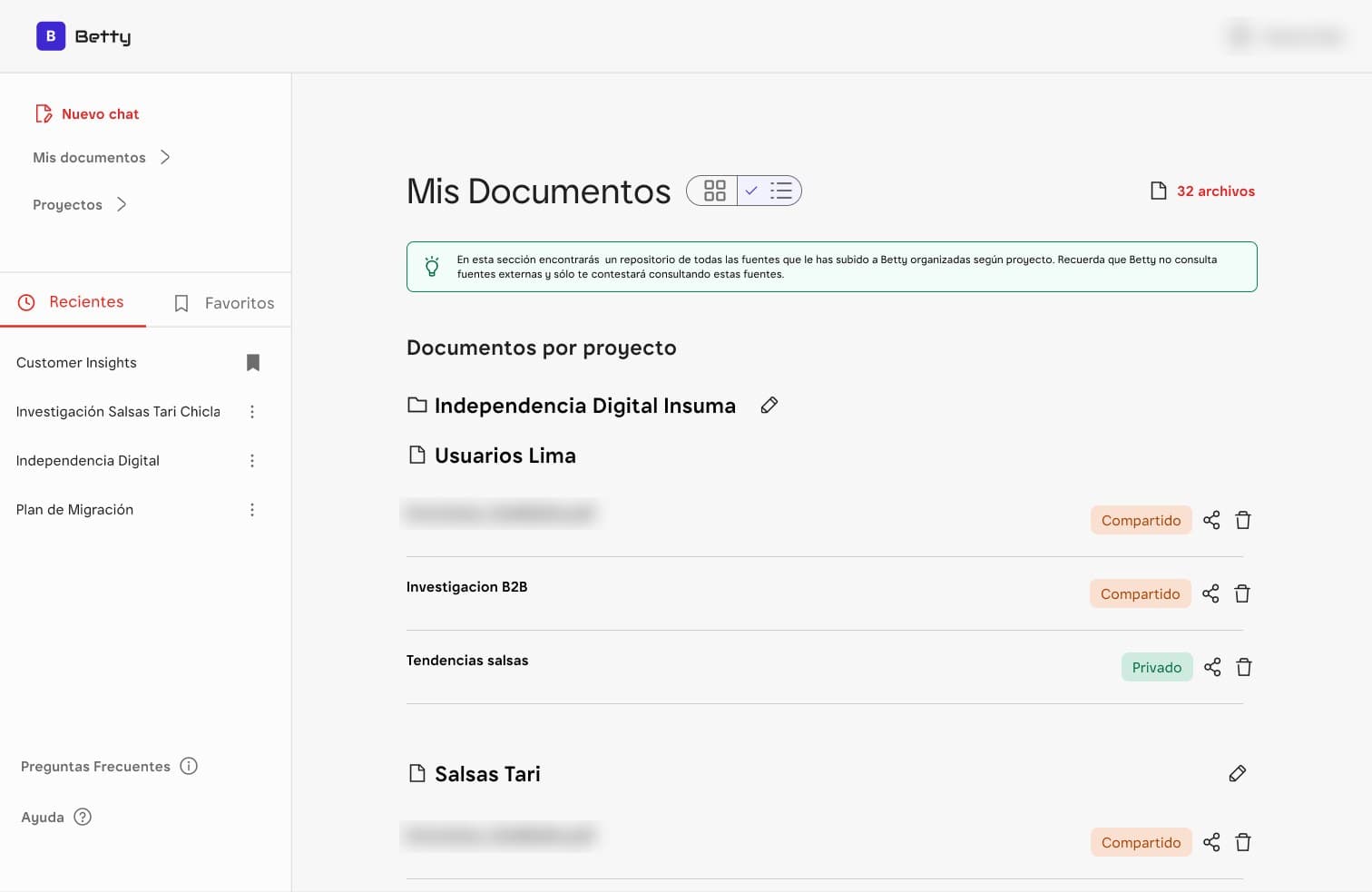Image resolution: width=1372 pixels, height=892 pixels.
Task: Expand the Mis documentos chevron
Action: (165, 157)
